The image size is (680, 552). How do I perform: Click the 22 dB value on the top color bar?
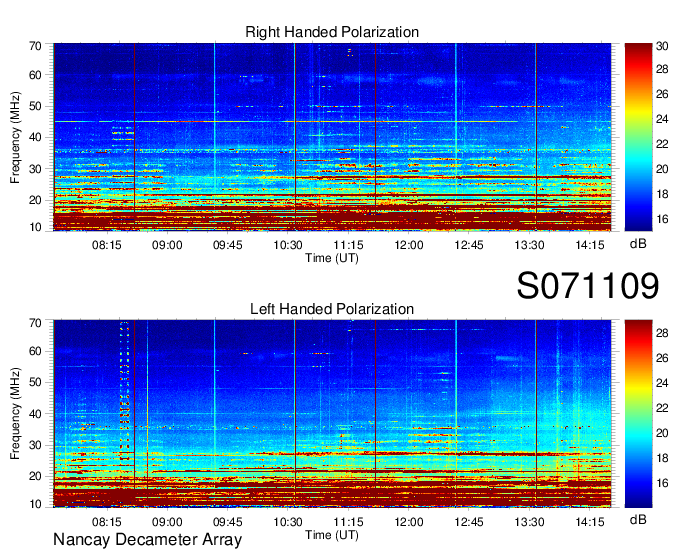[x=662, y=144]
